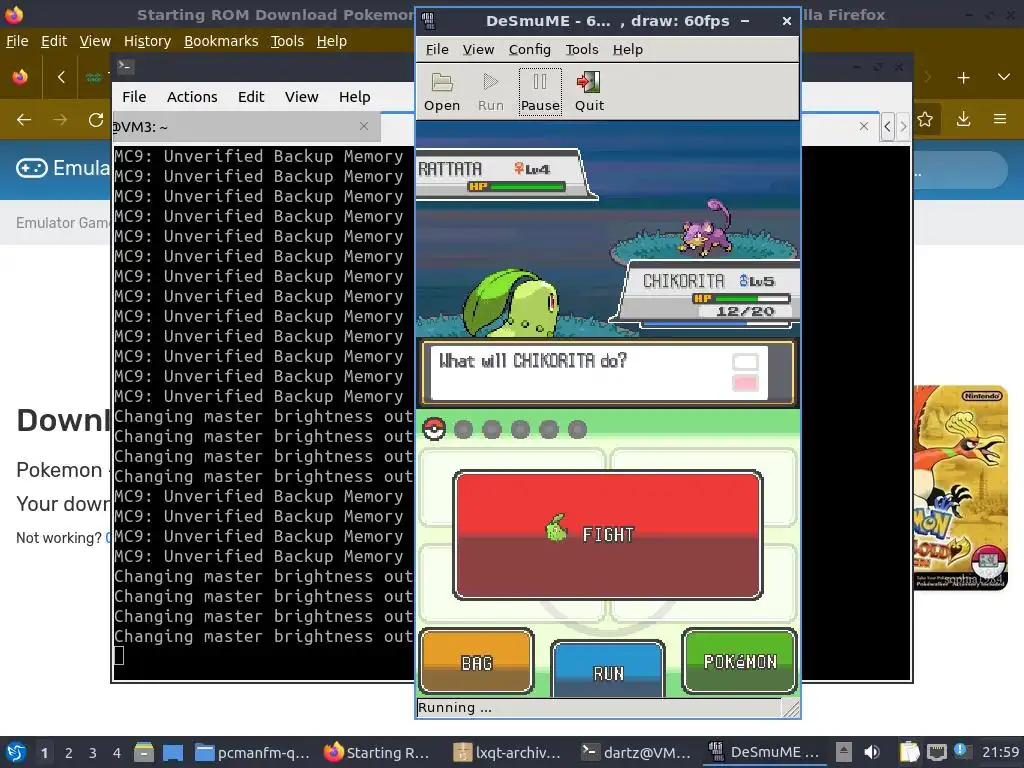The height and width of the screenshot is (768, 1024).
Task: Click the DeSmuME window resize grip
Action: click(x=791, y=709)
